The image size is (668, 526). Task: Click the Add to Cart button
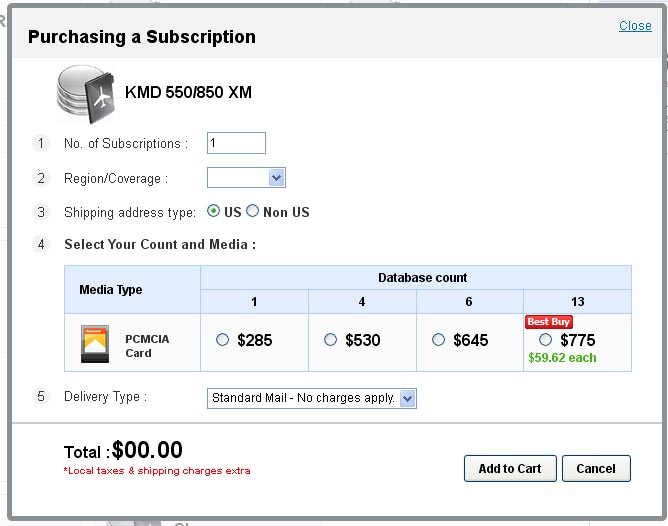click(510, 469)
